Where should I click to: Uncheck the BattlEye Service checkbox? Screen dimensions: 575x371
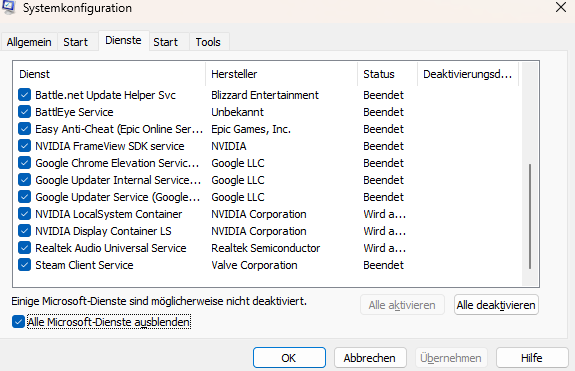24,112
